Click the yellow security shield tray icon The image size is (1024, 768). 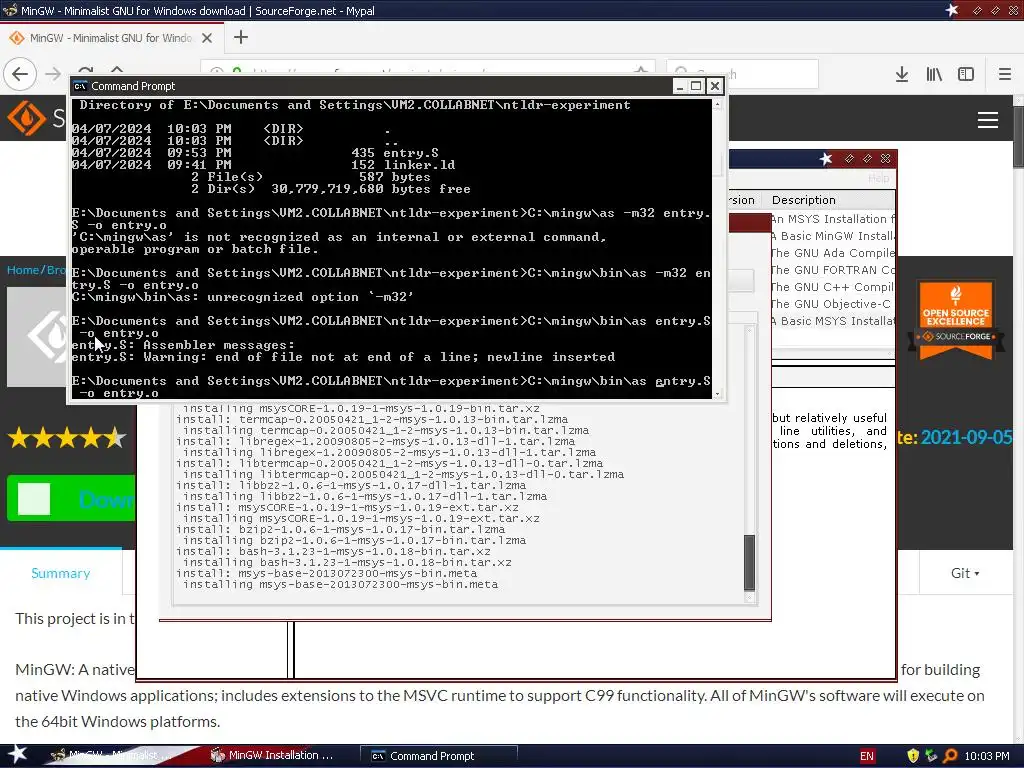(x=913, y=756)
